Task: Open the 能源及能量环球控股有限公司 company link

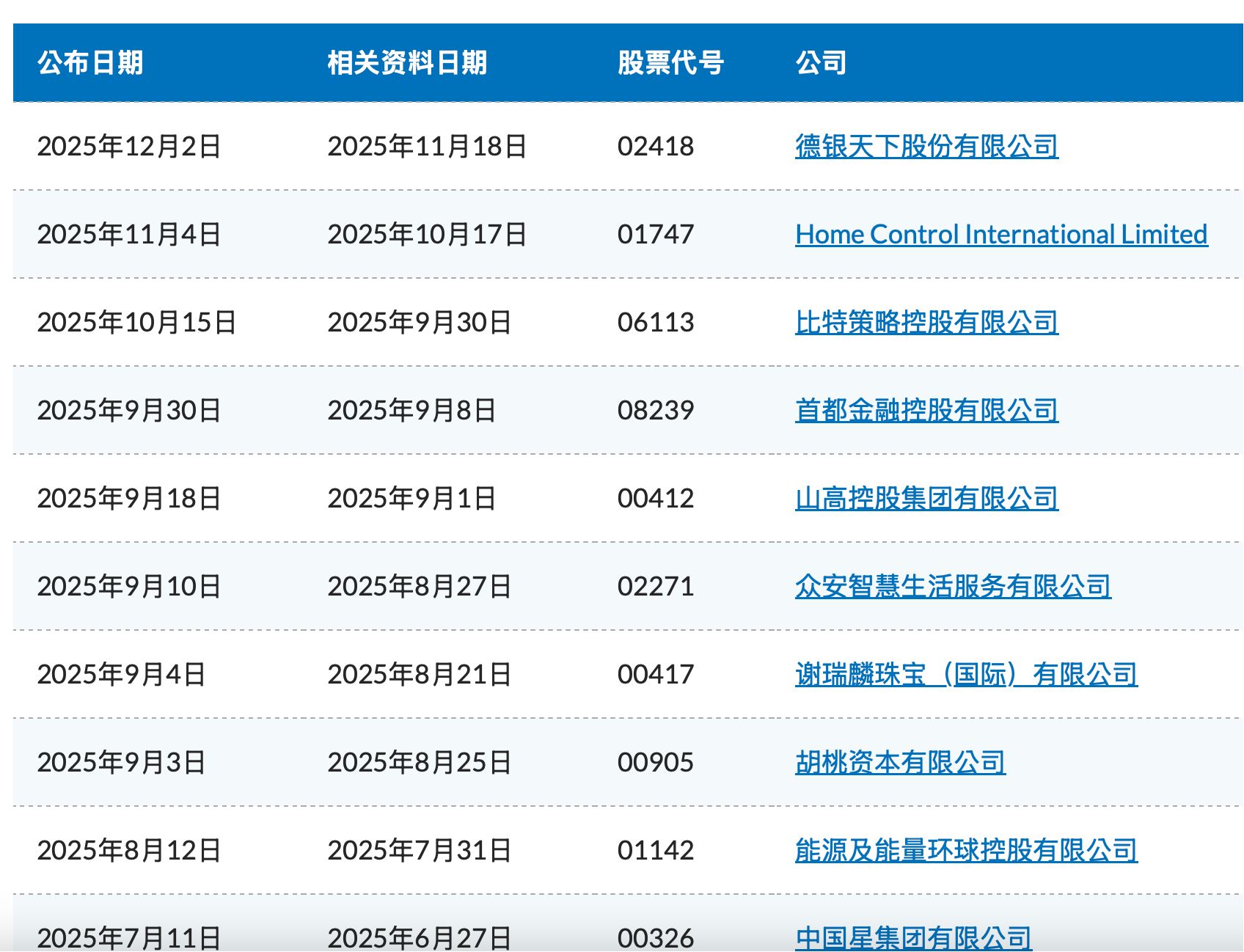Action: tap(965, 850)
